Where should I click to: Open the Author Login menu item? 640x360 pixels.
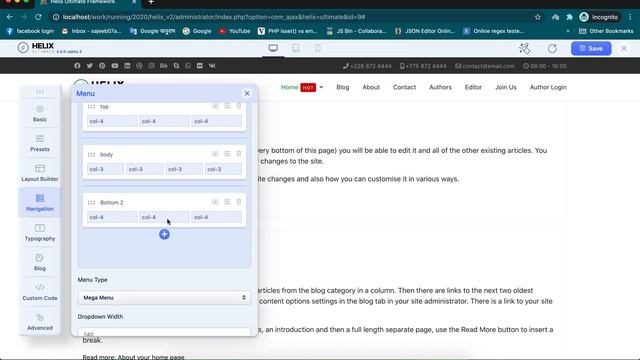coord(548,87)
